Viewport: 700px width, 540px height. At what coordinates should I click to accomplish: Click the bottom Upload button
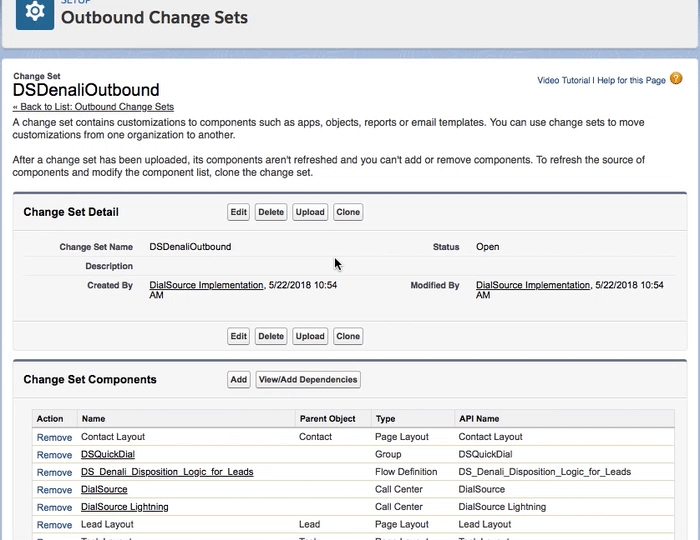click(x=310, y=336)
